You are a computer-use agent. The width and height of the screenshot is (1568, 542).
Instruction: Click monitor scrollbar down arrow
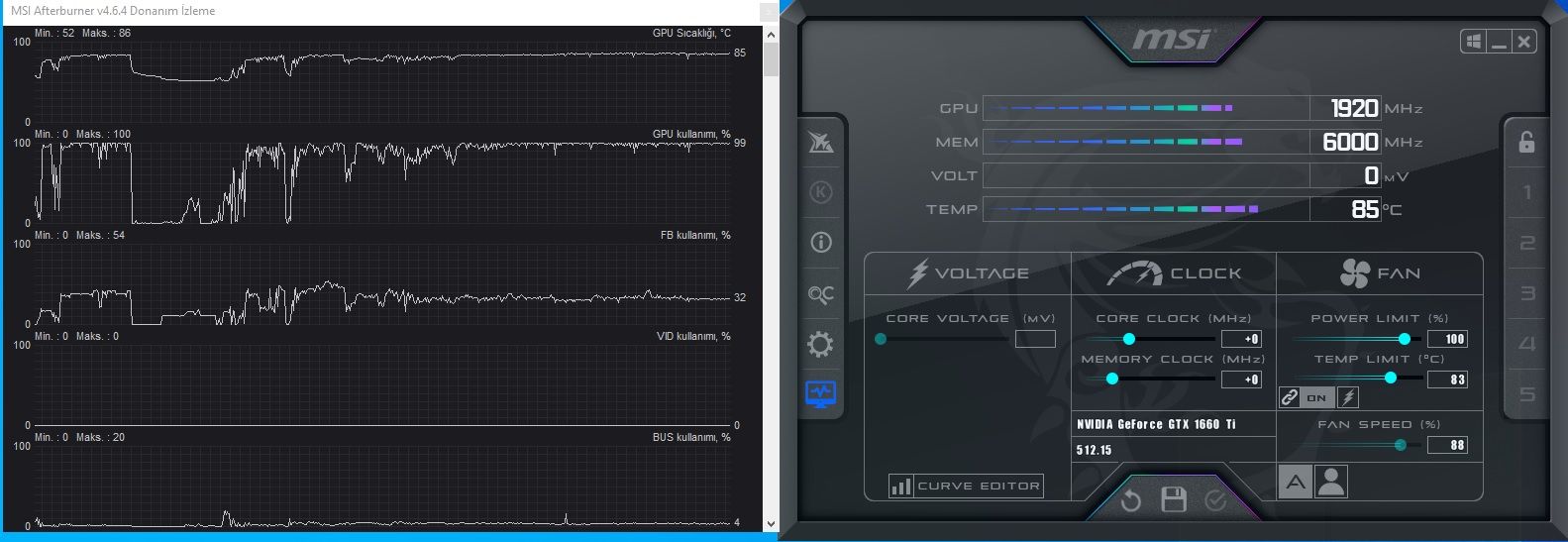(771, 523)
